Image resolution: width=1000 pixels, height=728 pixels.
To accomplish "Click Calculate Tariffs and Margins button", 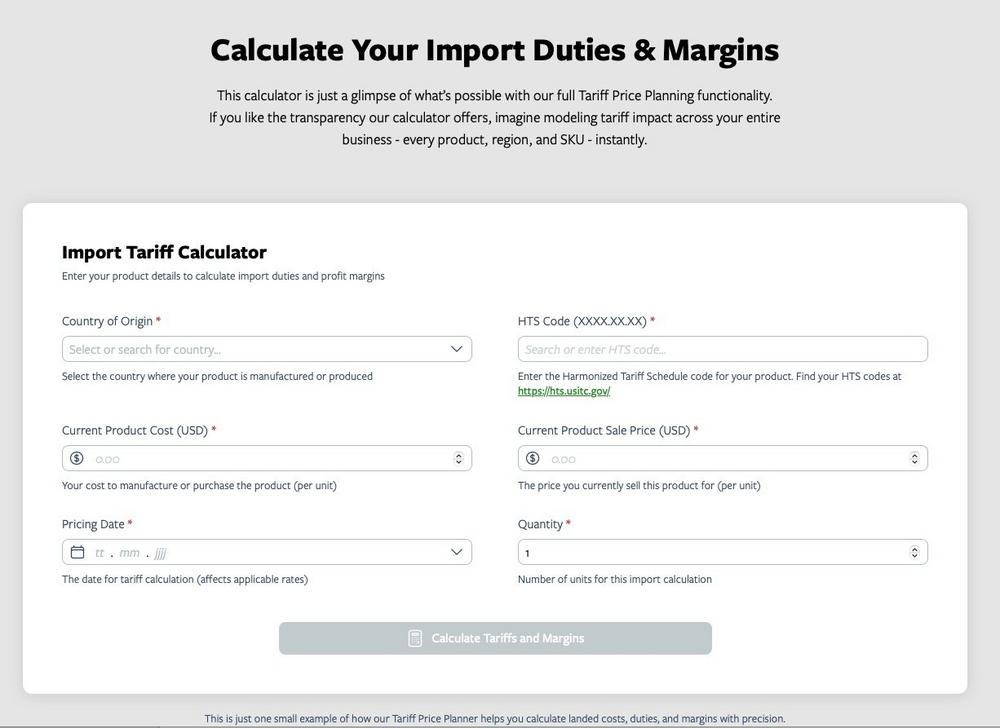I will [495, 638].
